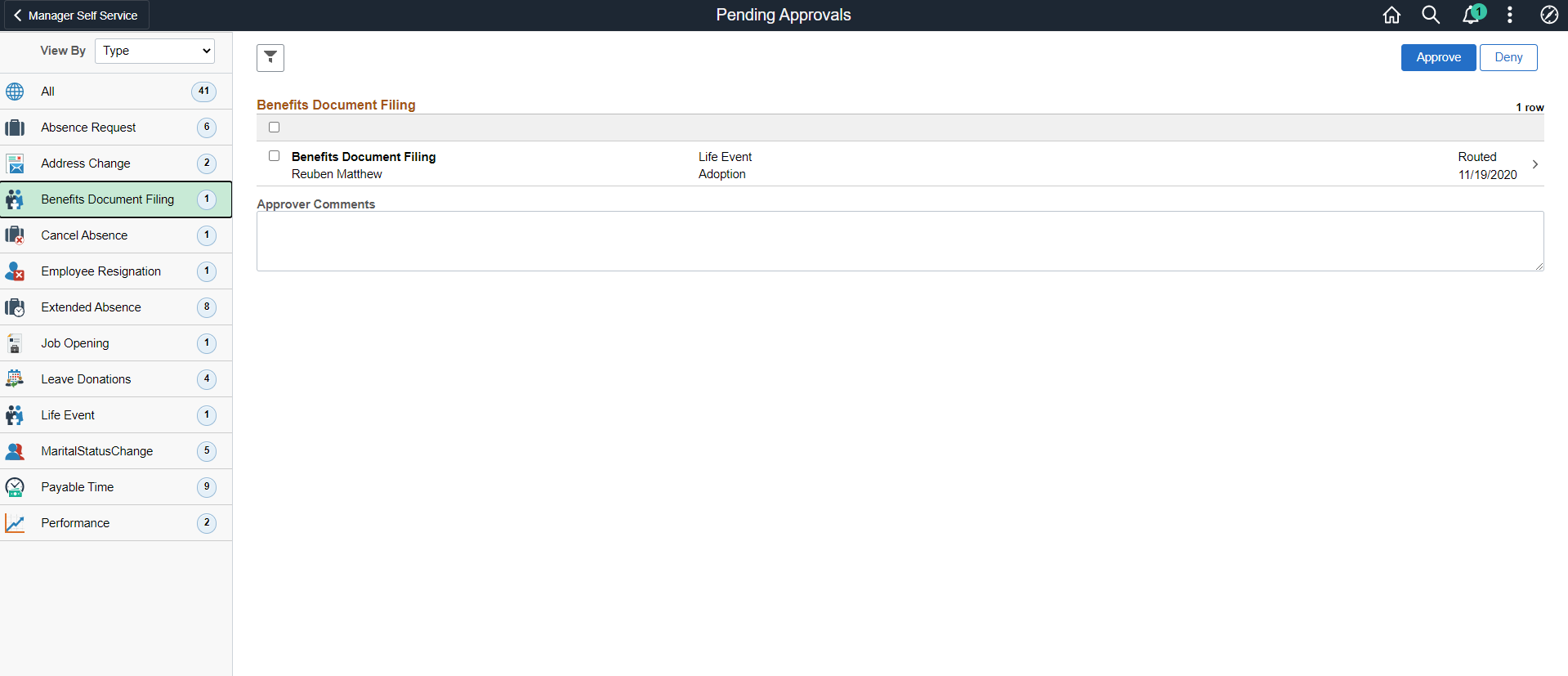1568x676 pixels.
Task: Open the global search magnifier icon
Action: [x=1431, y=15]
